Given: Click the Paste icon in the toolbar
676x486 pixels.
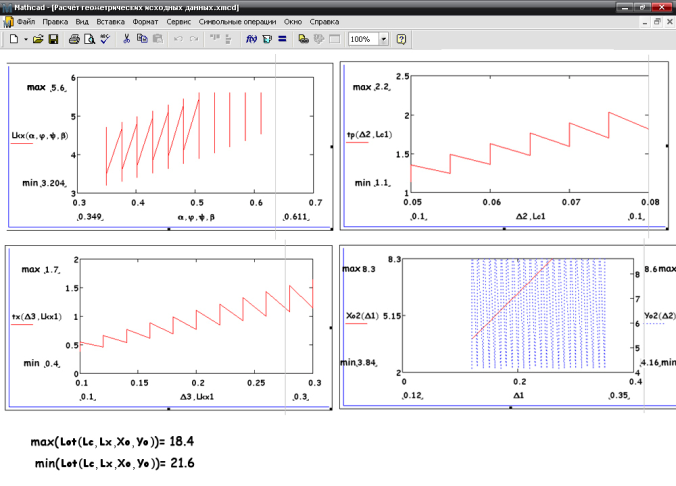Looking at the screenshot, I should [157, 39].
